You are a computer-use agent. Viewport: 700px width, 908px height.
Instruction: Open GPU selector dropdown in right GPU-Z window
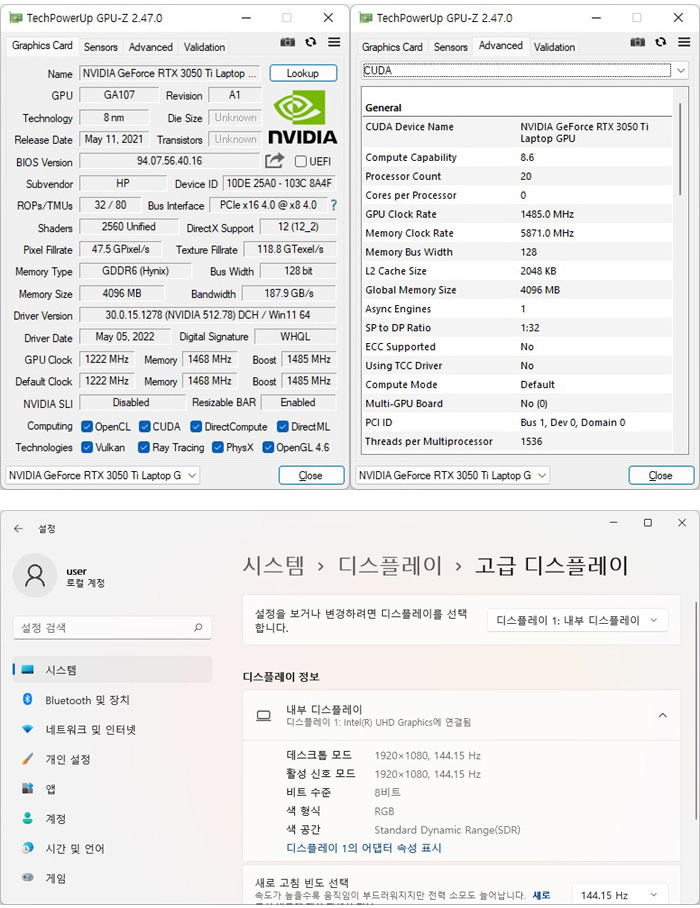[452, 475]
